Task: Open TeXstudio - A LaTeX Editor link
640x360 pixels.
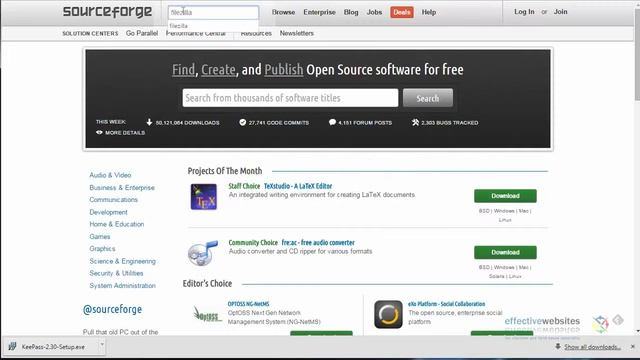Action: pos(298,186)
